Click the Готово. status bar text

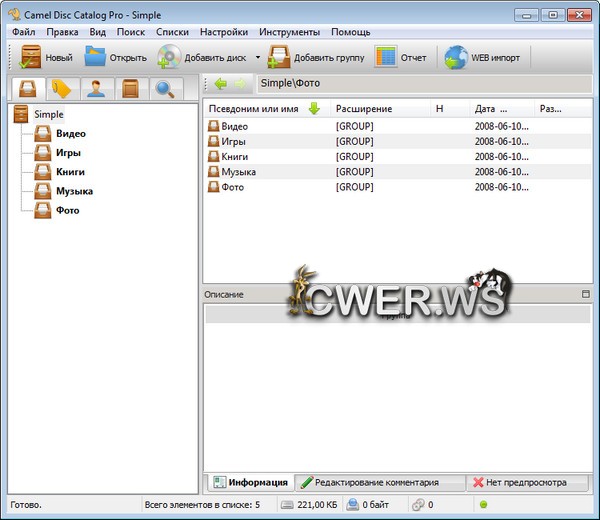pos(26,505)
